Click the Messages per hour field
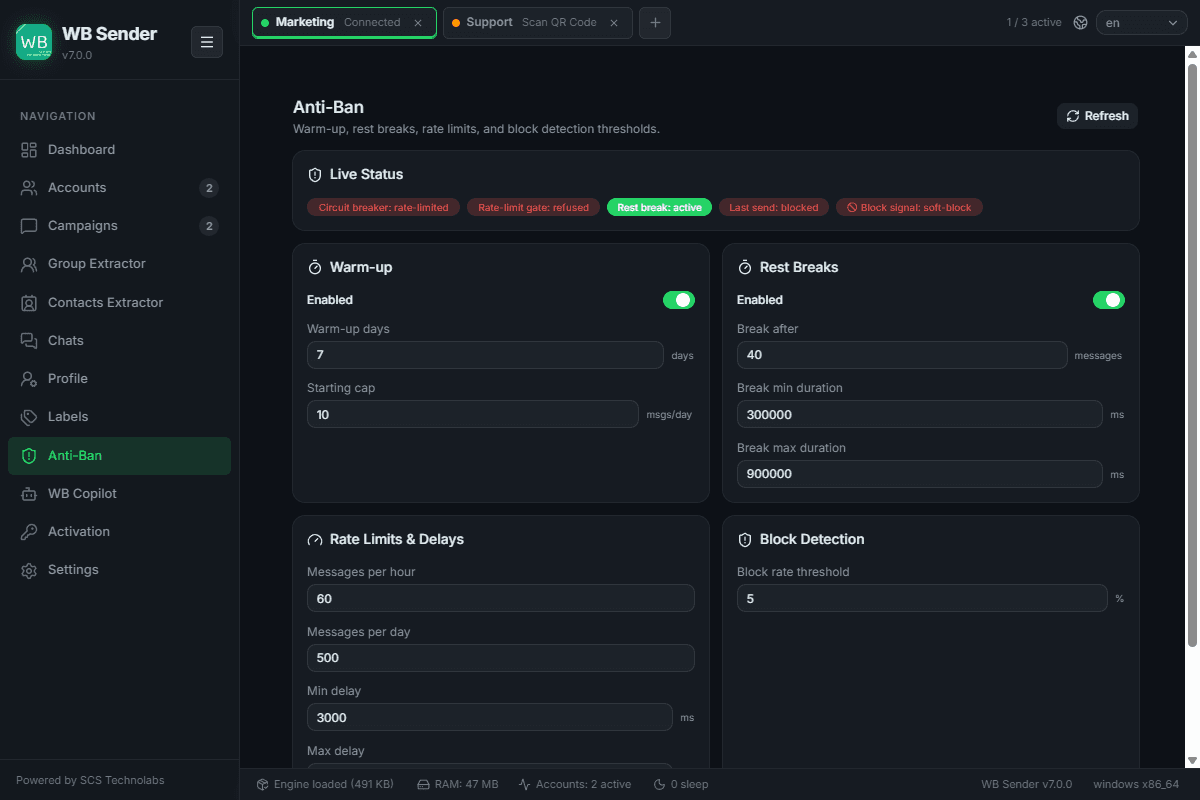This screenshot has width=1200, height=800. 501,599
